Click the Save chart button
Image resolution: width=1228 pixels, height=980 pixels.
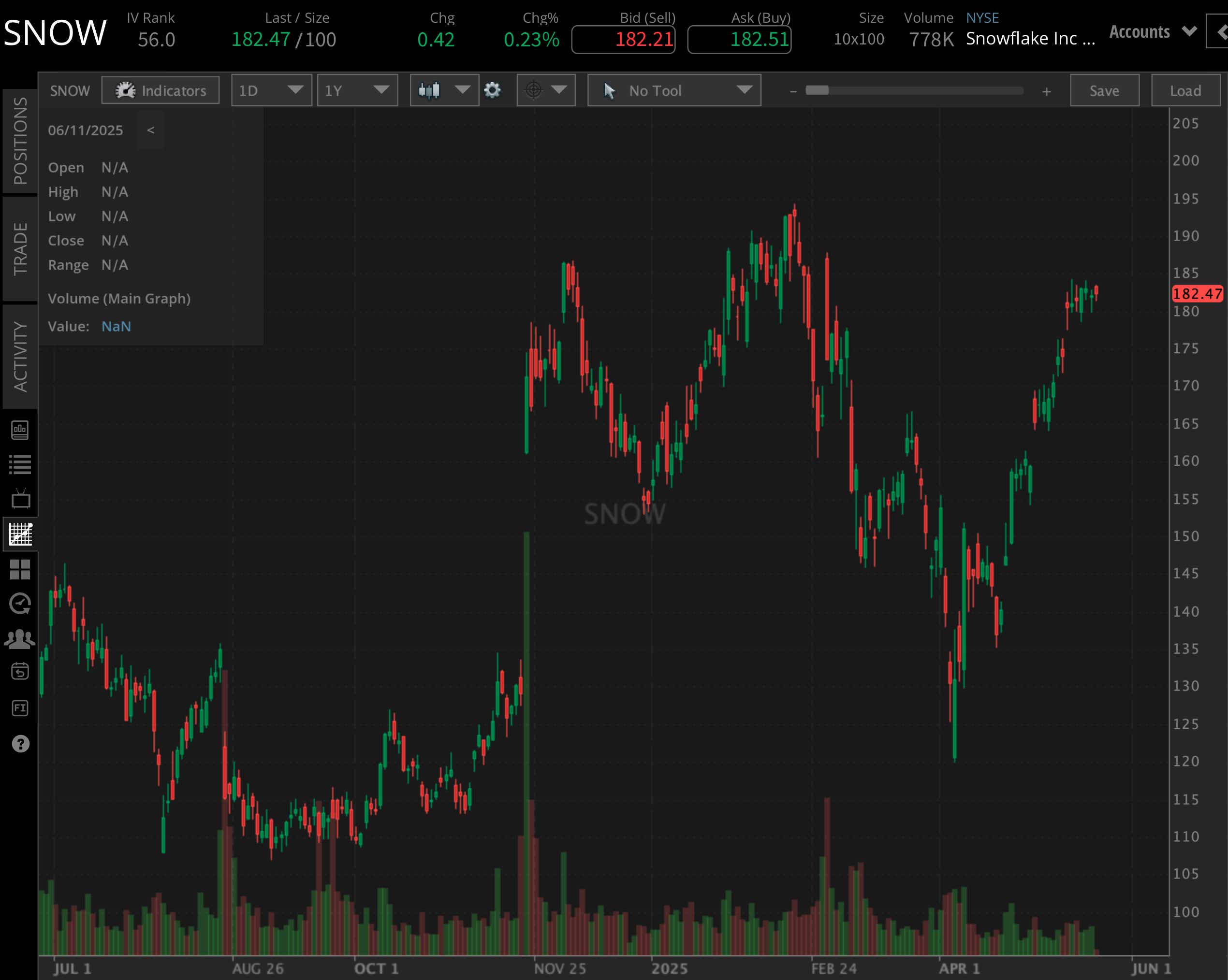1104,90
